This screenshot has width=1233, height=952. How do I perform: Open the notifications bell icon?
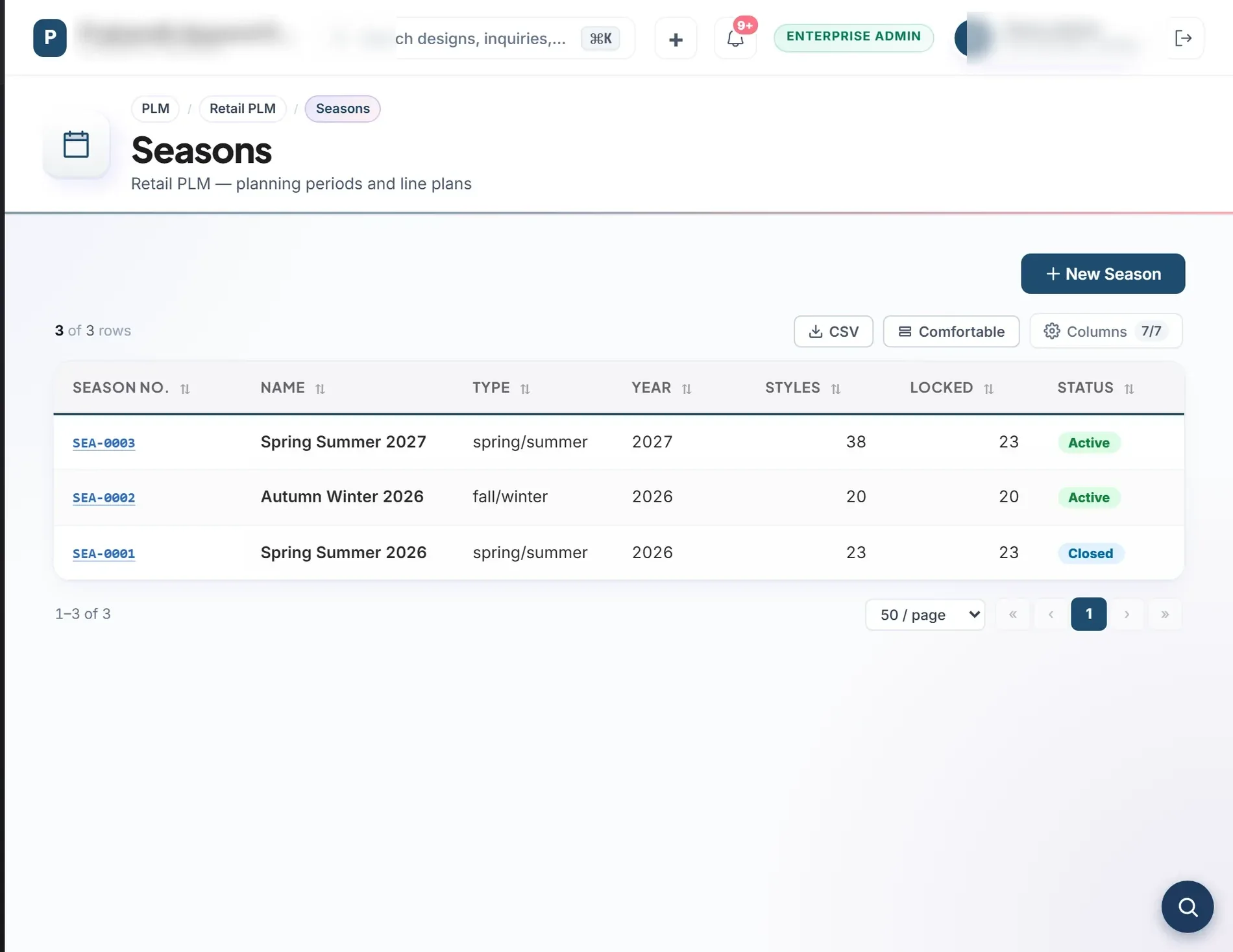click(x=735, y=39)
